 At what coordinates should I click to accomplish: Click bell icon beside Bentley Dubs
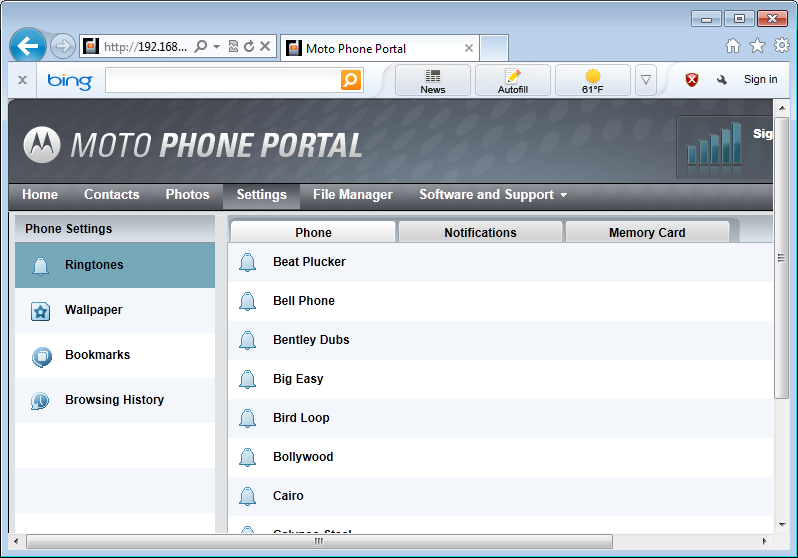[247, 340]
